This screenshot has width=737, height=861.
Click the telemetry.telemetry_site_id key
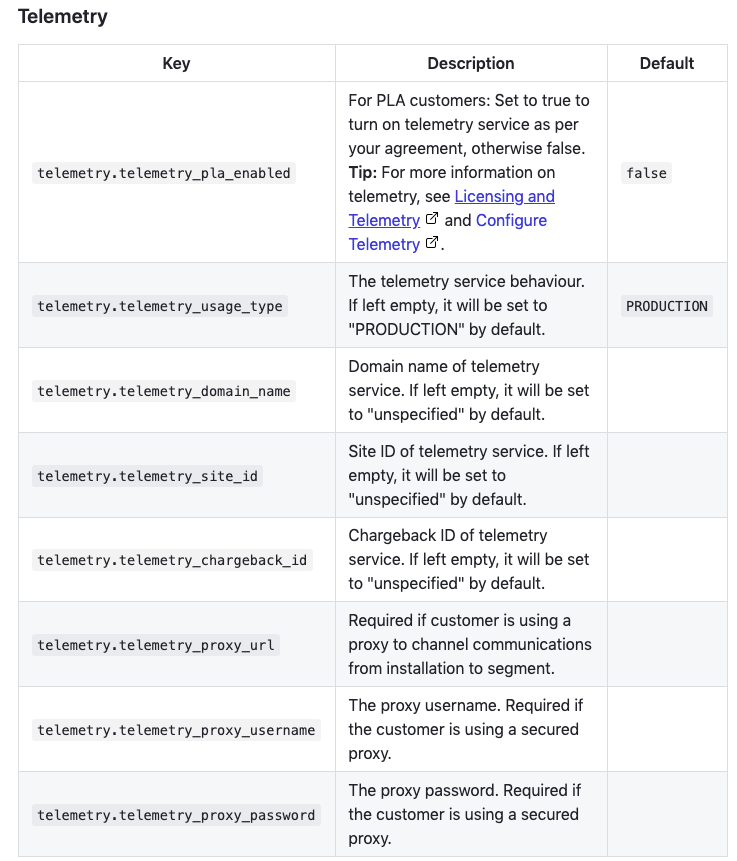point(148,476)
